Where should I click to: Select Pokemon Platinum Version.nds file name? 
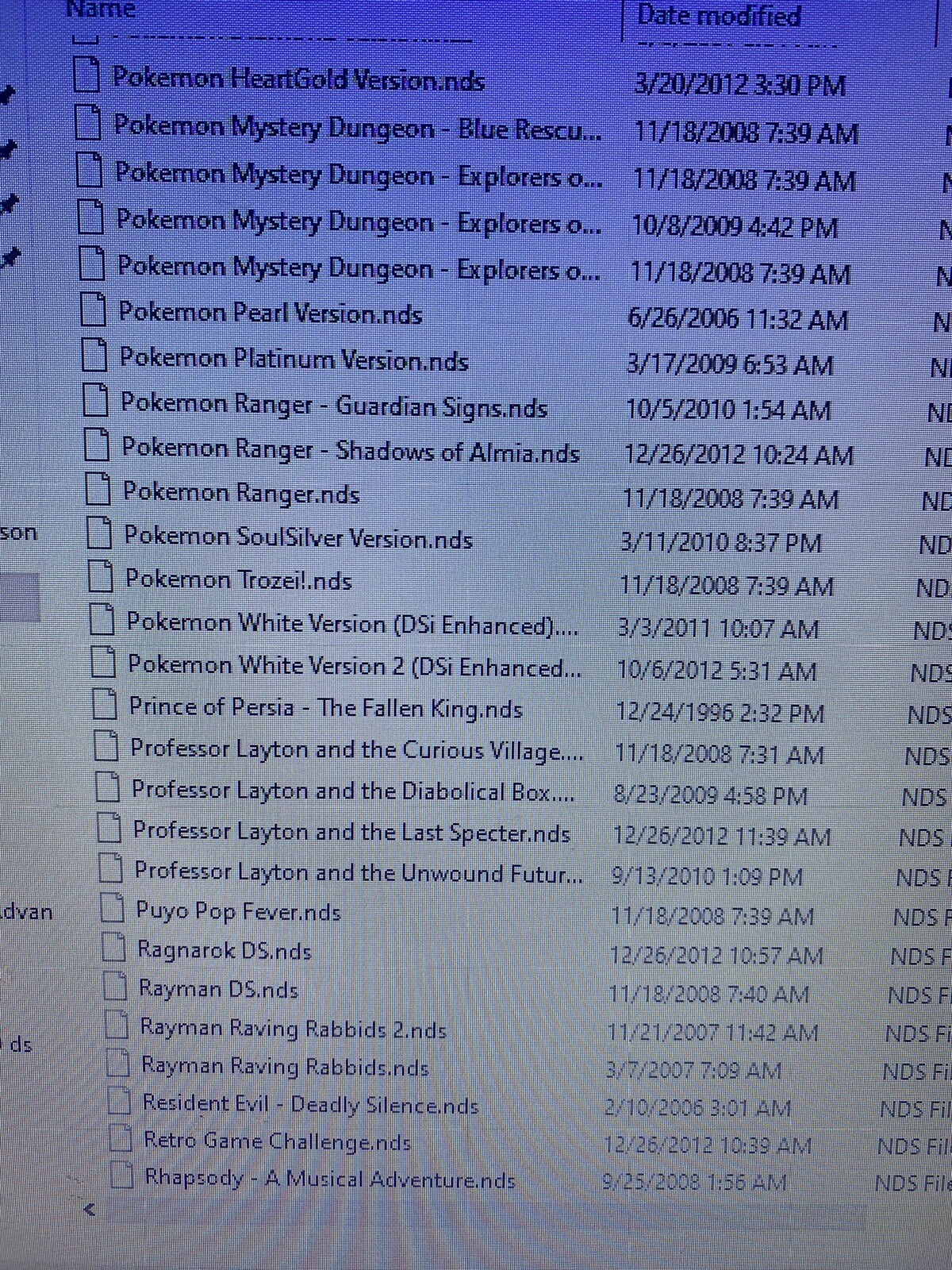pos(294,359)
